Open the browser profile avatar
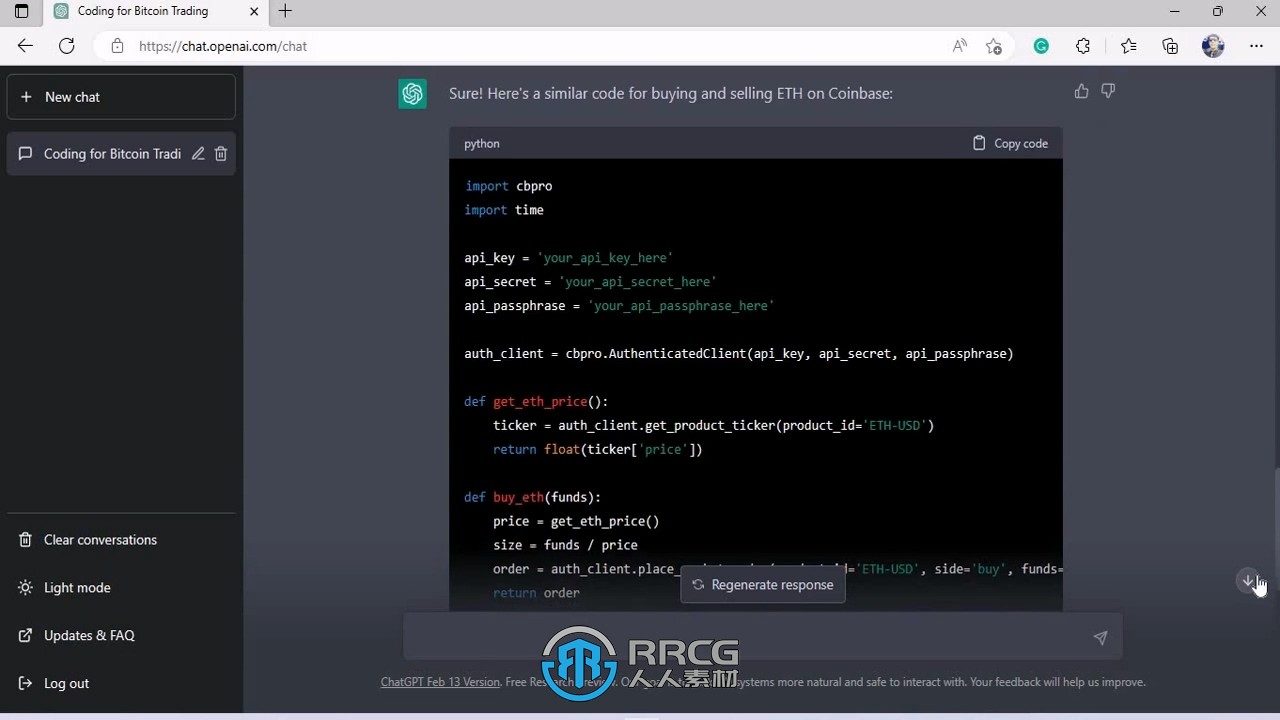Viewport: 1280px width, 720px height. coord(1213,46)
